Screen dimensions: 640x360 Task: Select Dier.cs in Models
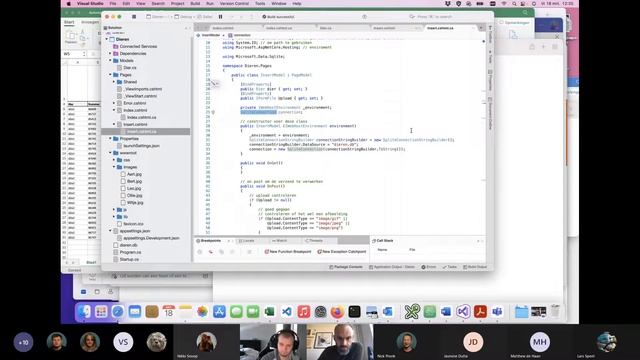pyautogui.click(x=130, y=68)
